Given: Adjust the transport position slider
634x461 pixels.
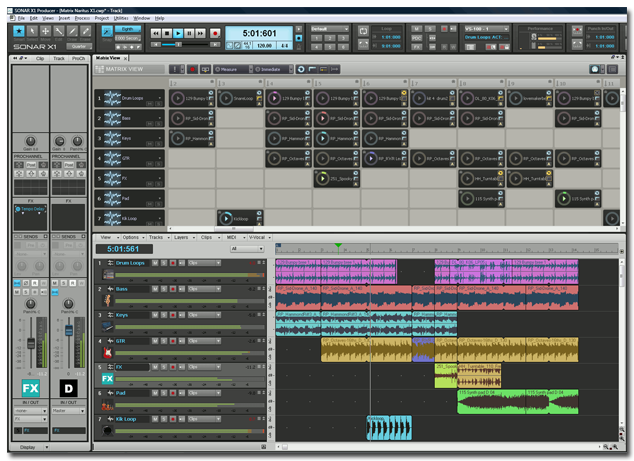Looking at the screenshot, I should click(x=178, y=44).
